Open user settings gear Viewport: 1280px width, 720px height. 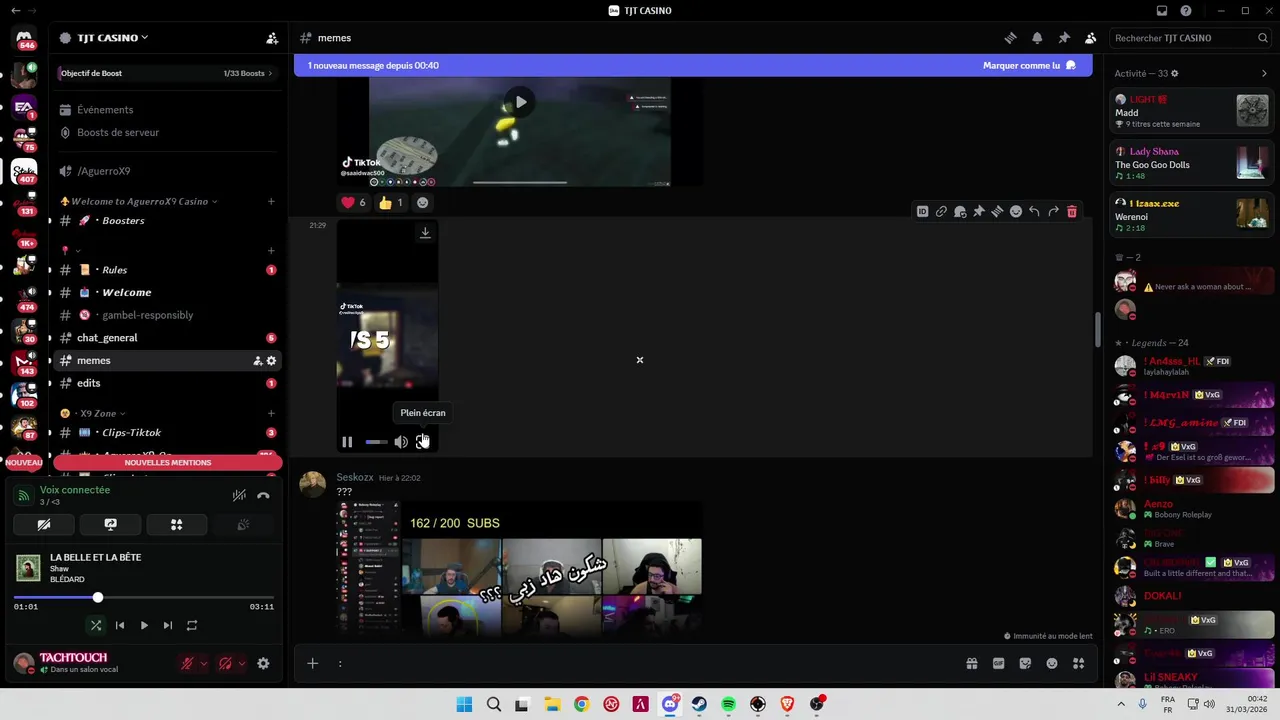pyautogui.click(x=263, y=663)
